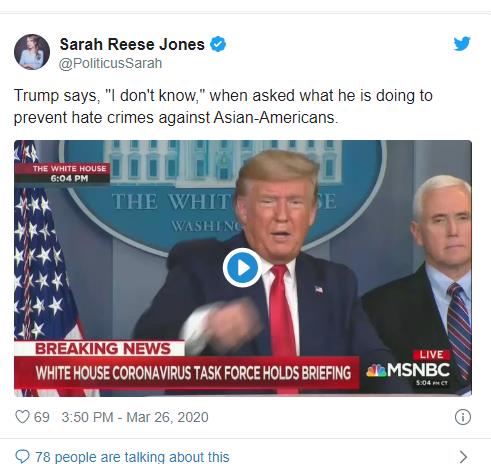Screen dimensions: 491x464
Task: Click the LIVE badge on video
Action: 432,354
